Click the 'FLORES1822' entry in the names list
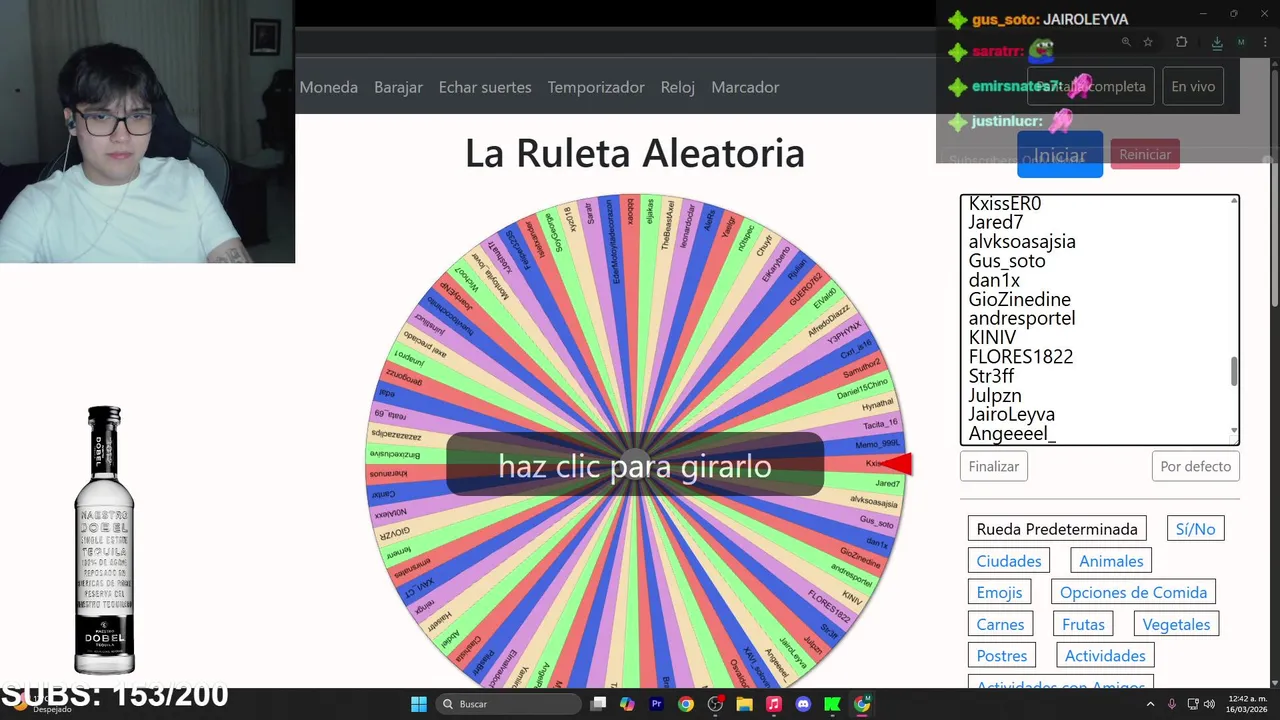 [x=1020, y=357]
